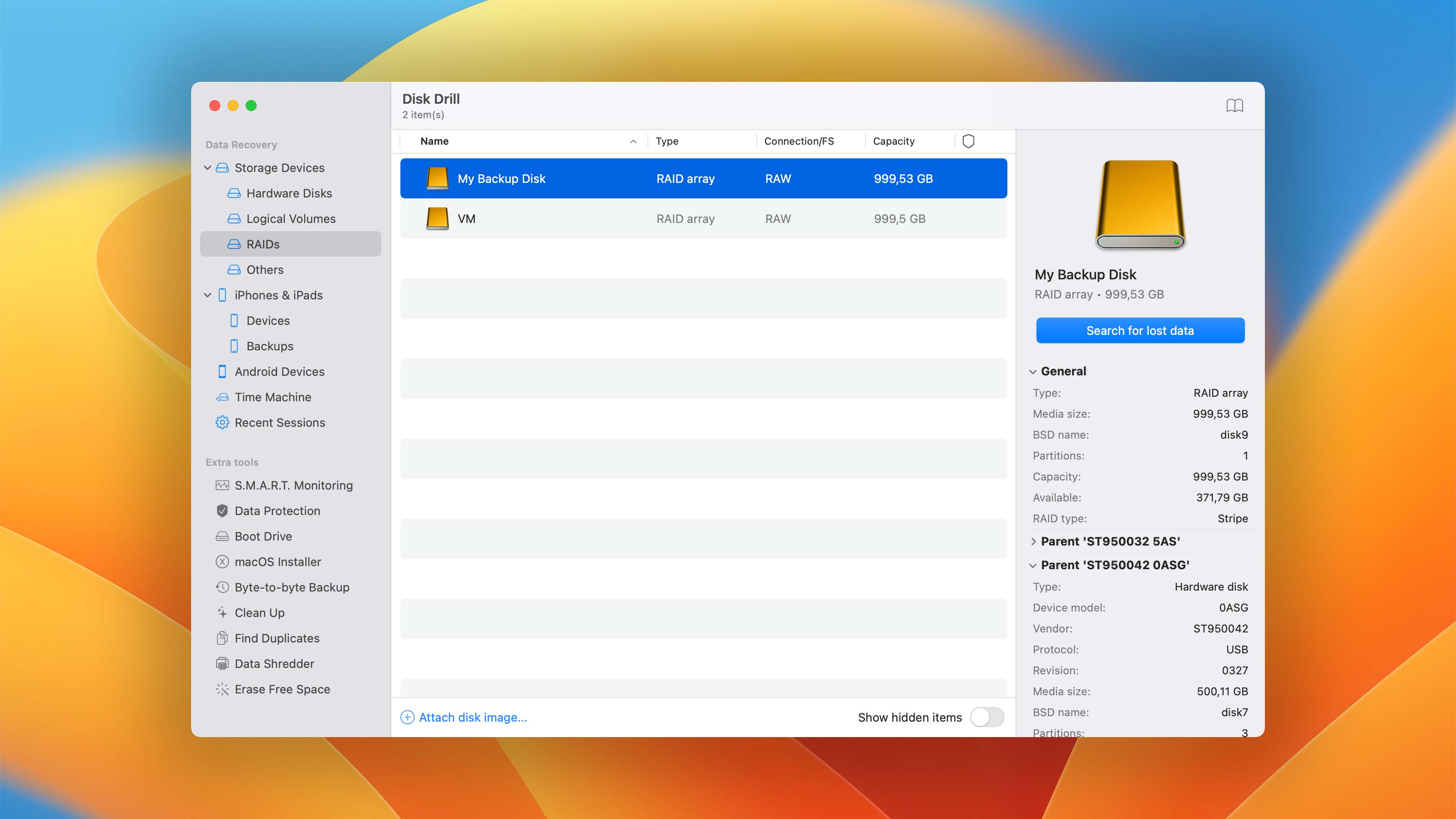
Task: Click the Backups phone icon
Action: pyautogui.click(x=234, y=346)
